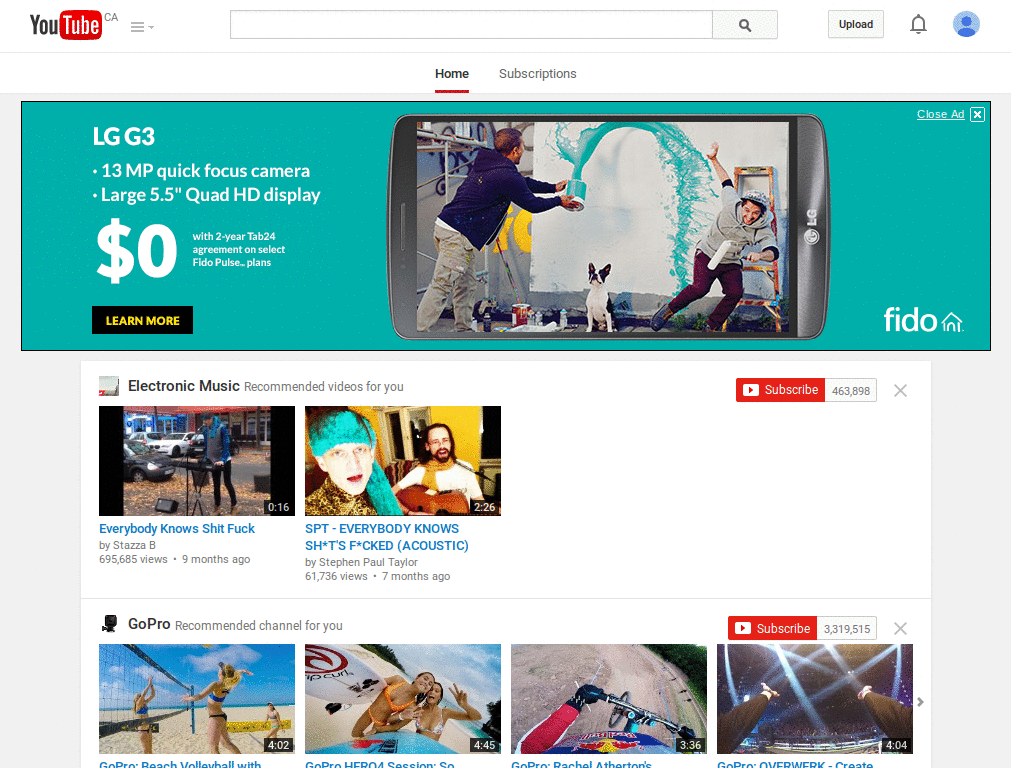1024x768 pixels.
Task: Play the 0:16 street keyboard video thumbnail
Action: [197, 461]
